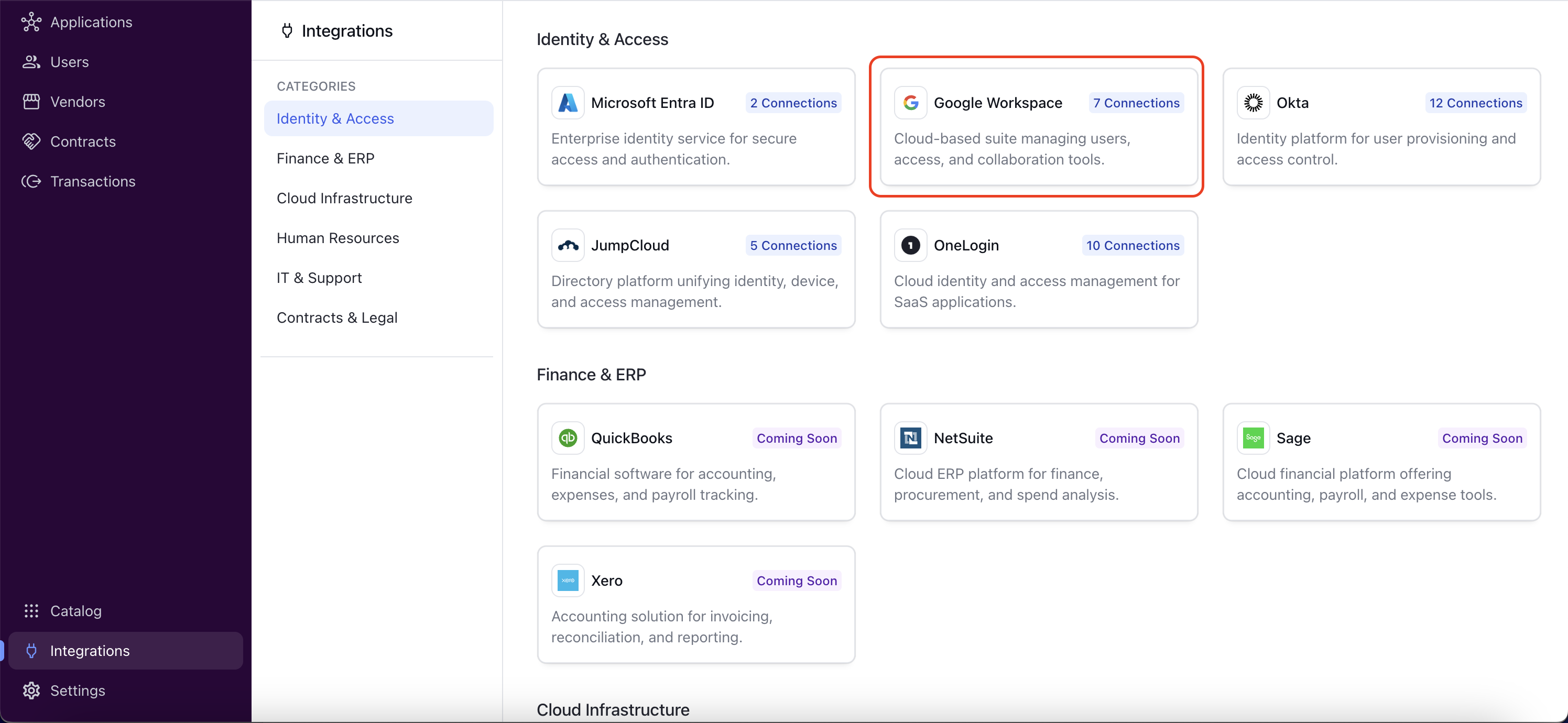Click the JumpCloud logo icon
Viewport: 1568px width, 723px height.
point(568,245)
